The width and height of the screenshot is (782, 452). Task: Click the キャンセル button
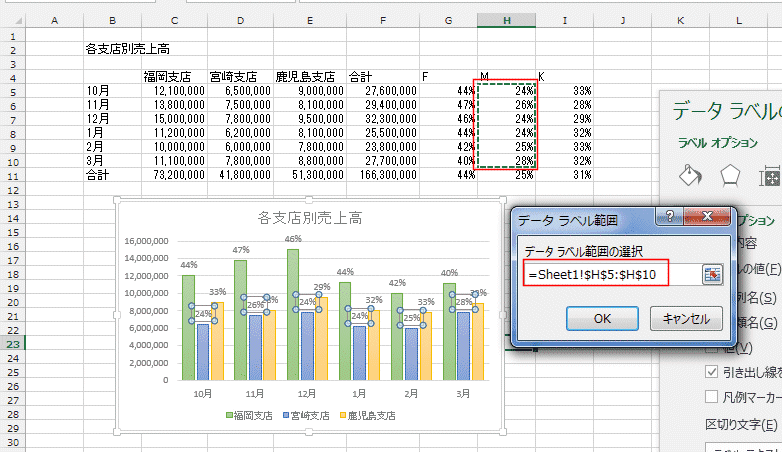click(685, 319)
